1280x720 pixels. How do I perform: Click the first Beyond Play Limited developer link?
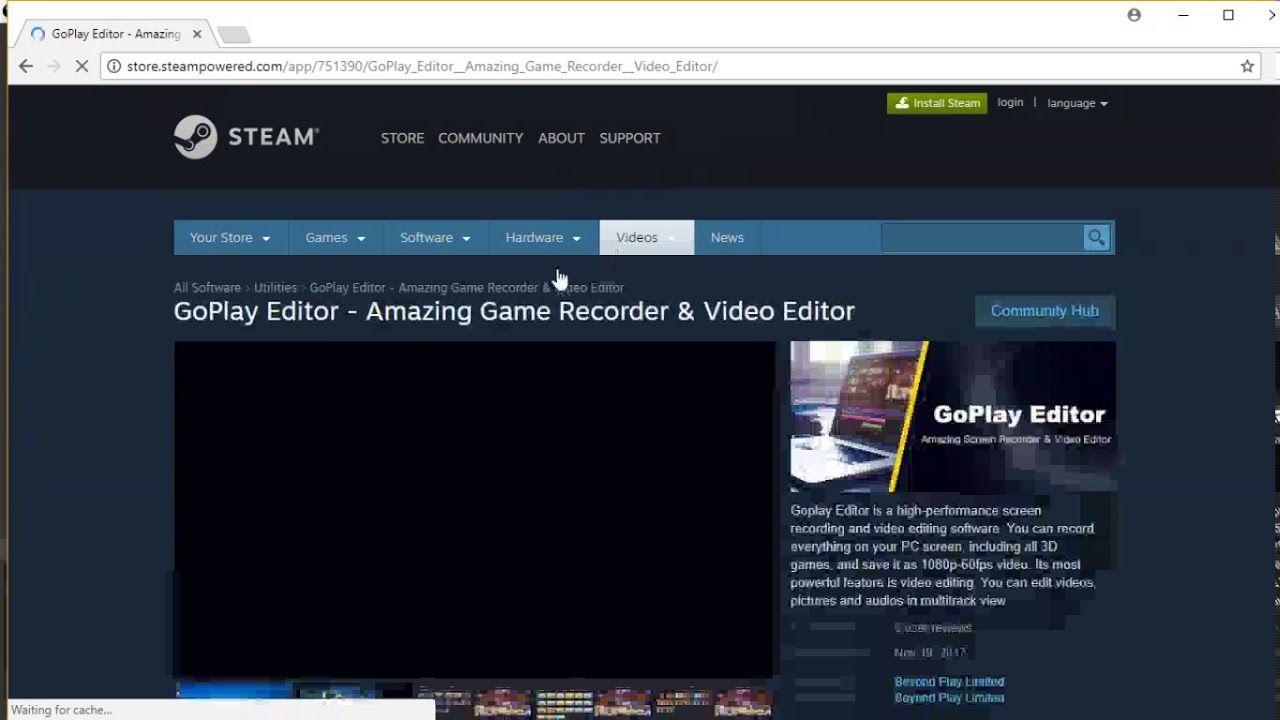pos(949,682)
